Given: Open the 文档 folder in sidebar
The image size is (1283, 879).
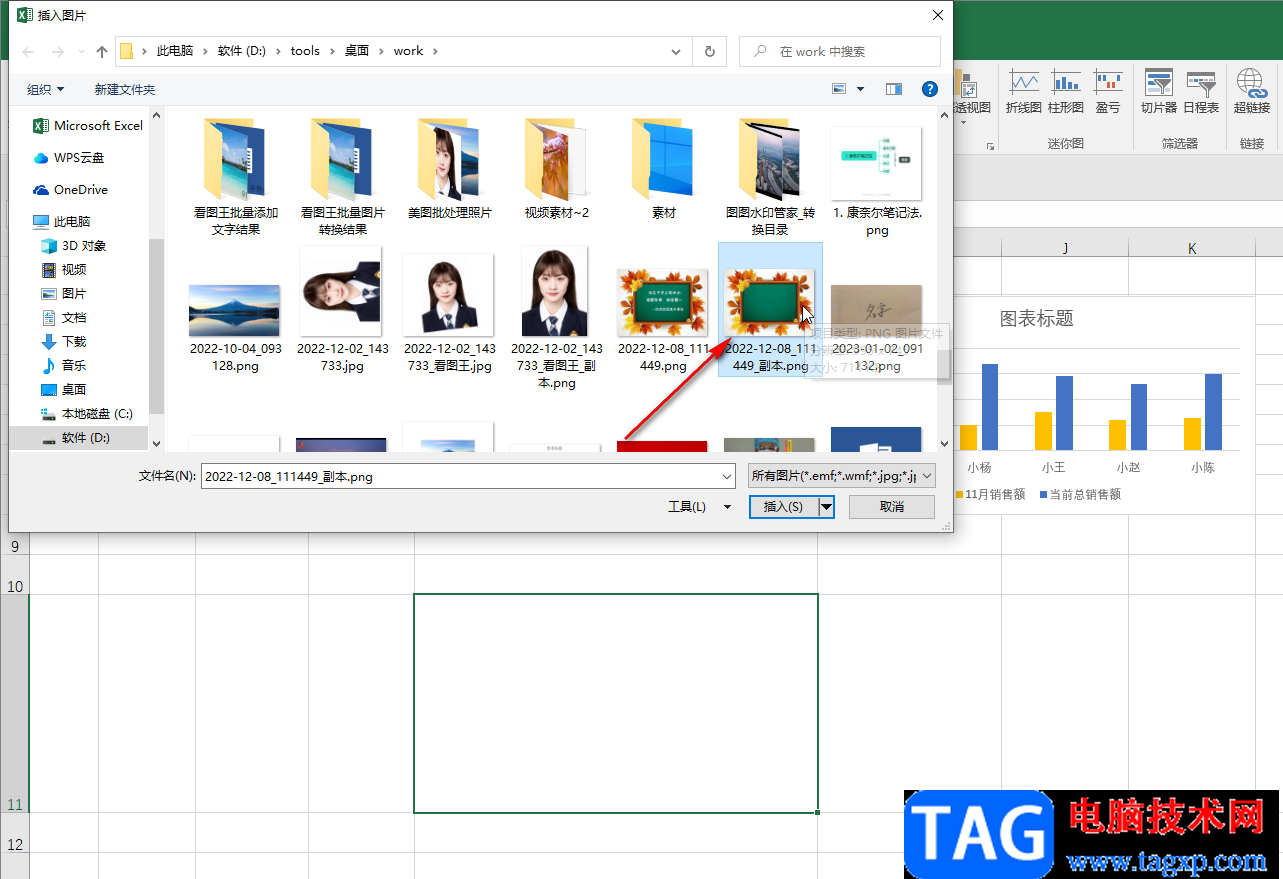Looking at the screenshot, I should (x=63, y=317).
